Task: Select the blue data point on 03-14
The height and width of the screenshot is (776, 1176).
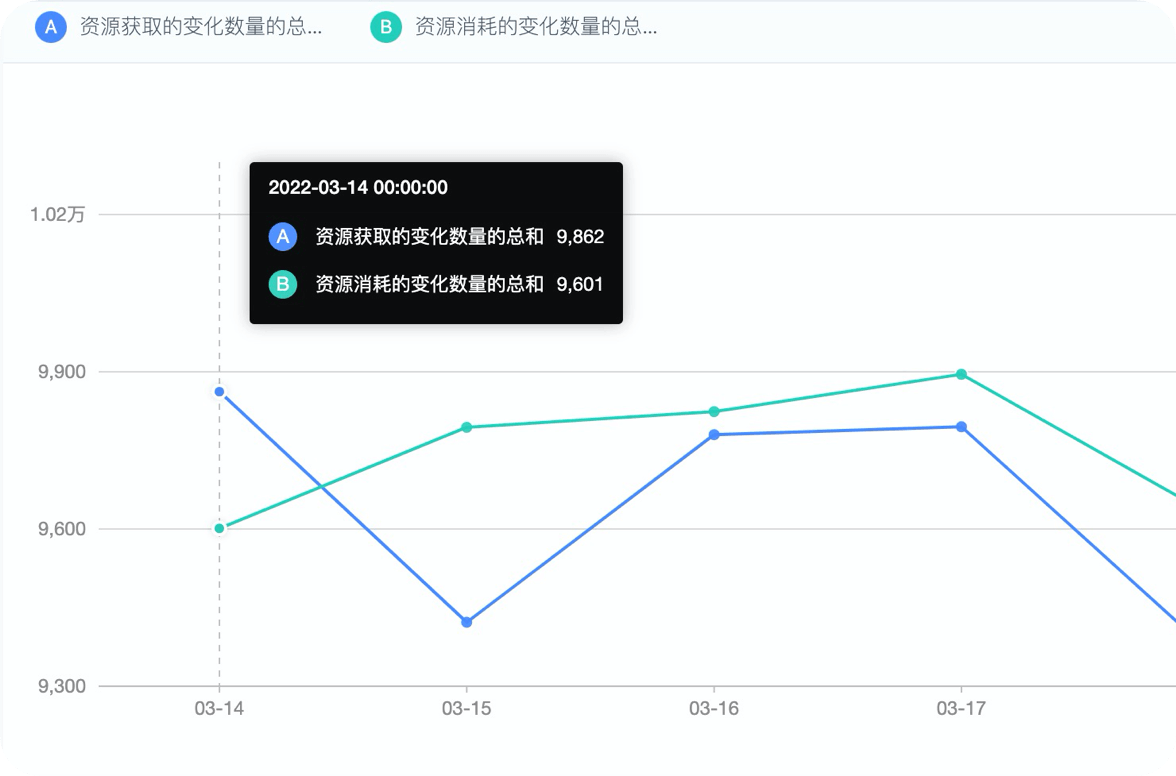Action: [219, 392]
